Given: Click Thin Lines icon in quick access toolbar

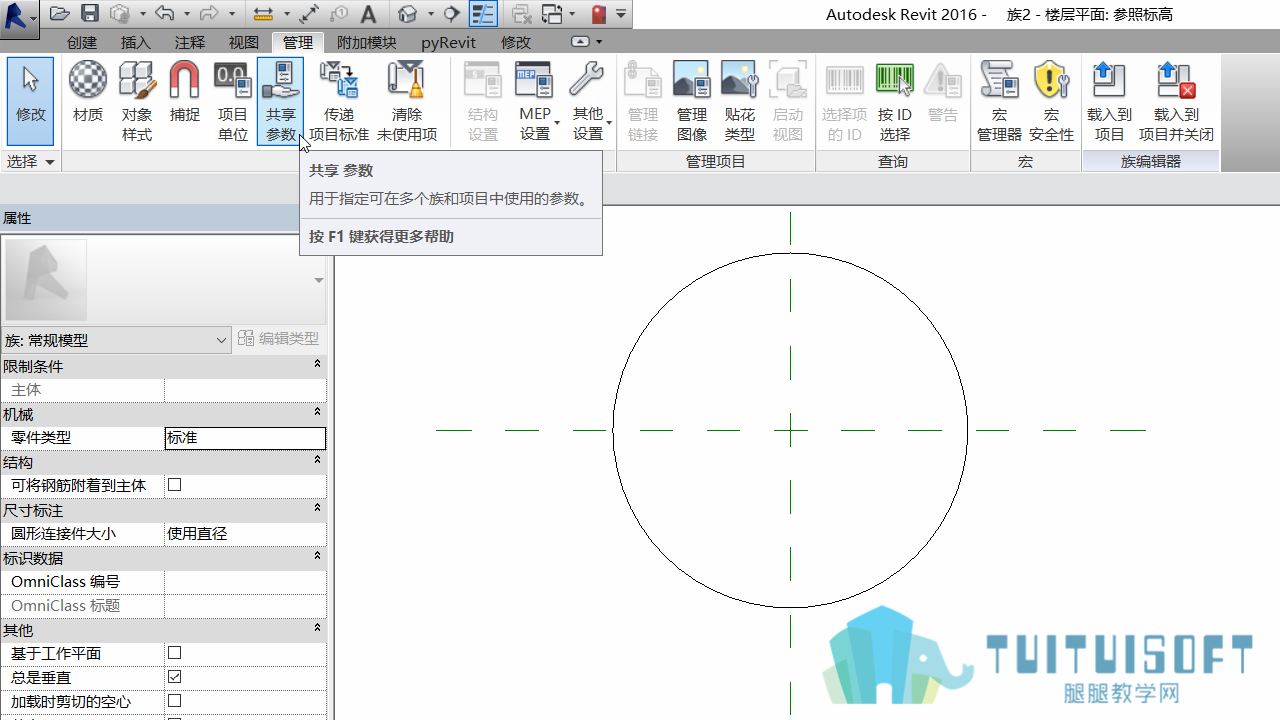Looking at the screenshot, I should click(x=484, y=14).
